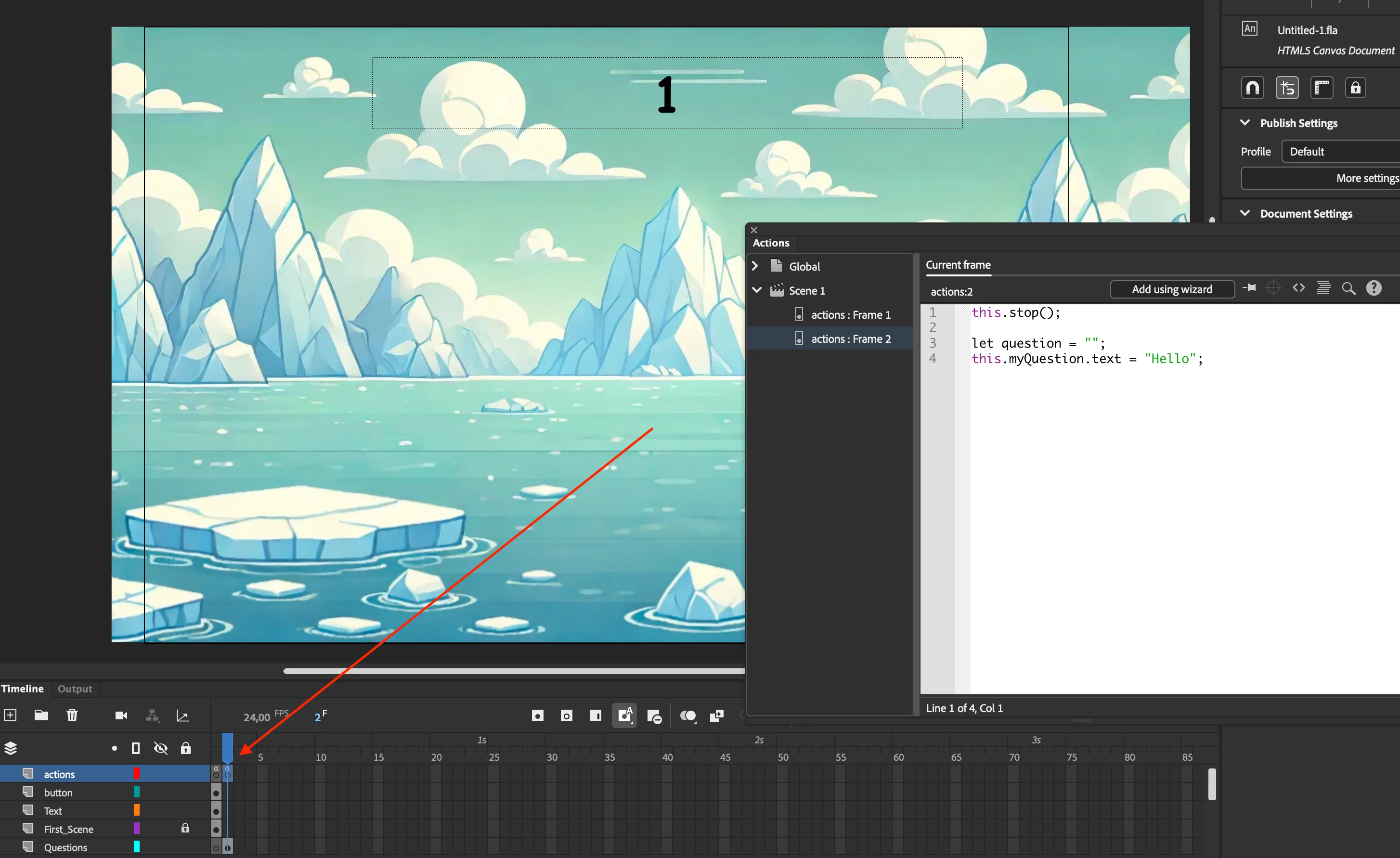Open the Profile Default dropdown
This screenshot has width=1400, height=858.
point(1341,152)
